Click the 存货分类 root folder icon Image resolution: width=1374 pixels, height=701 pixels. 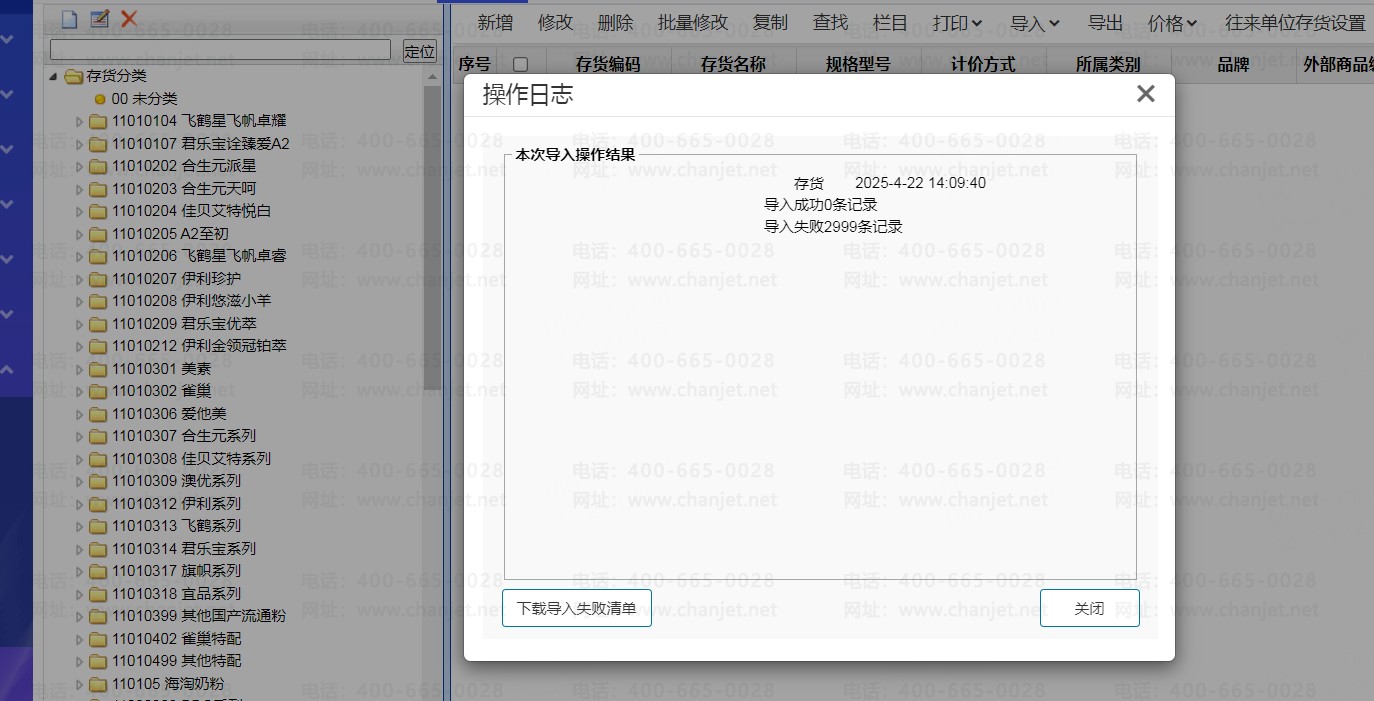click(73, 76)
